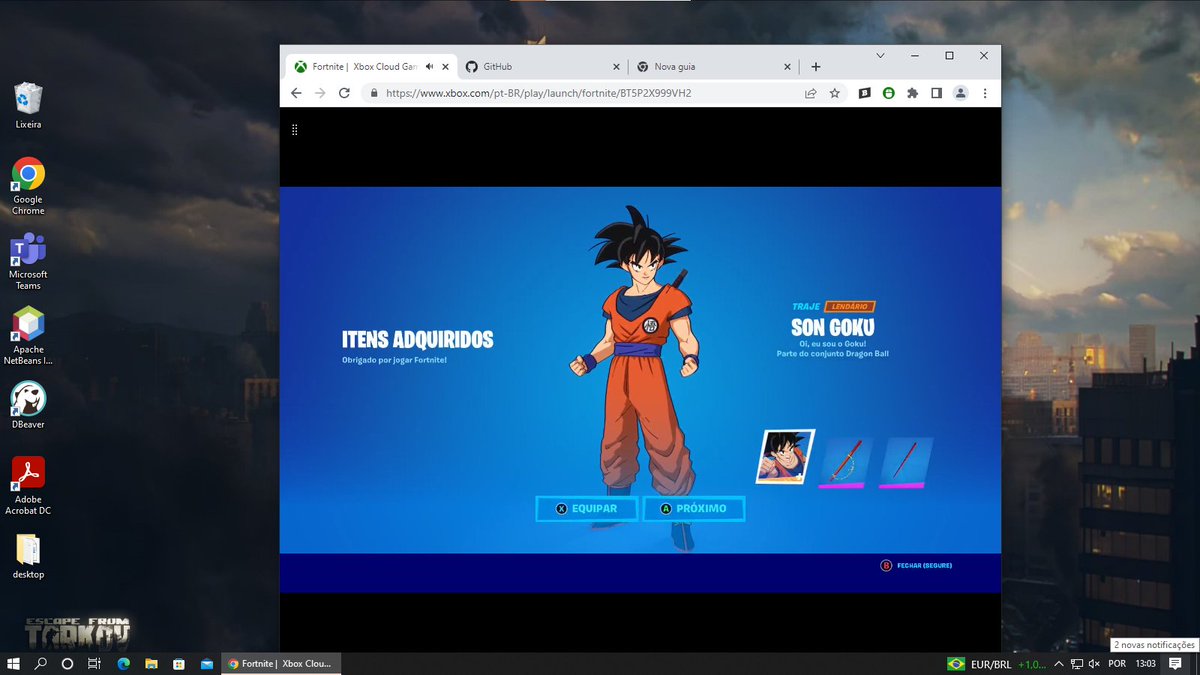
Task: Open the Adobe Acrobat DC shortcut
Action: [x=28, y=485]
